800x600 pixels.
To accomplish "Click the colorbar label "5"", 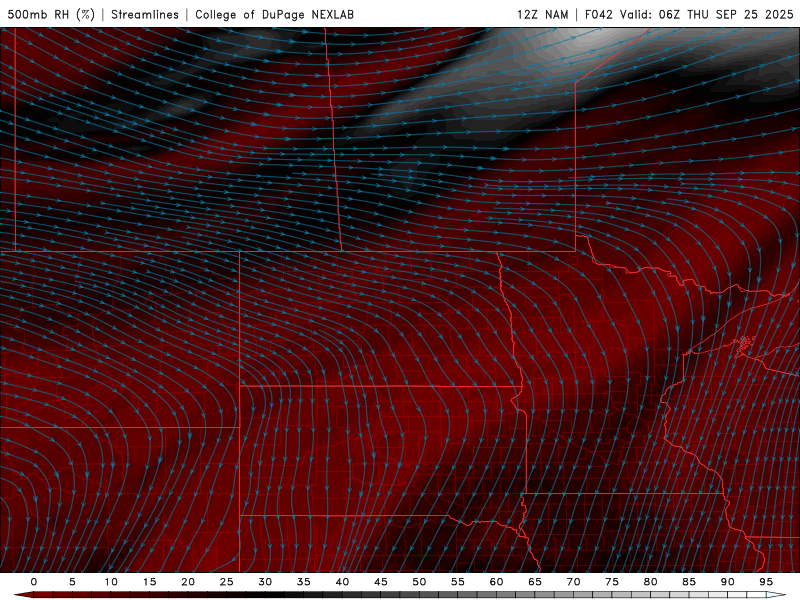I will (x=72, y=582).
